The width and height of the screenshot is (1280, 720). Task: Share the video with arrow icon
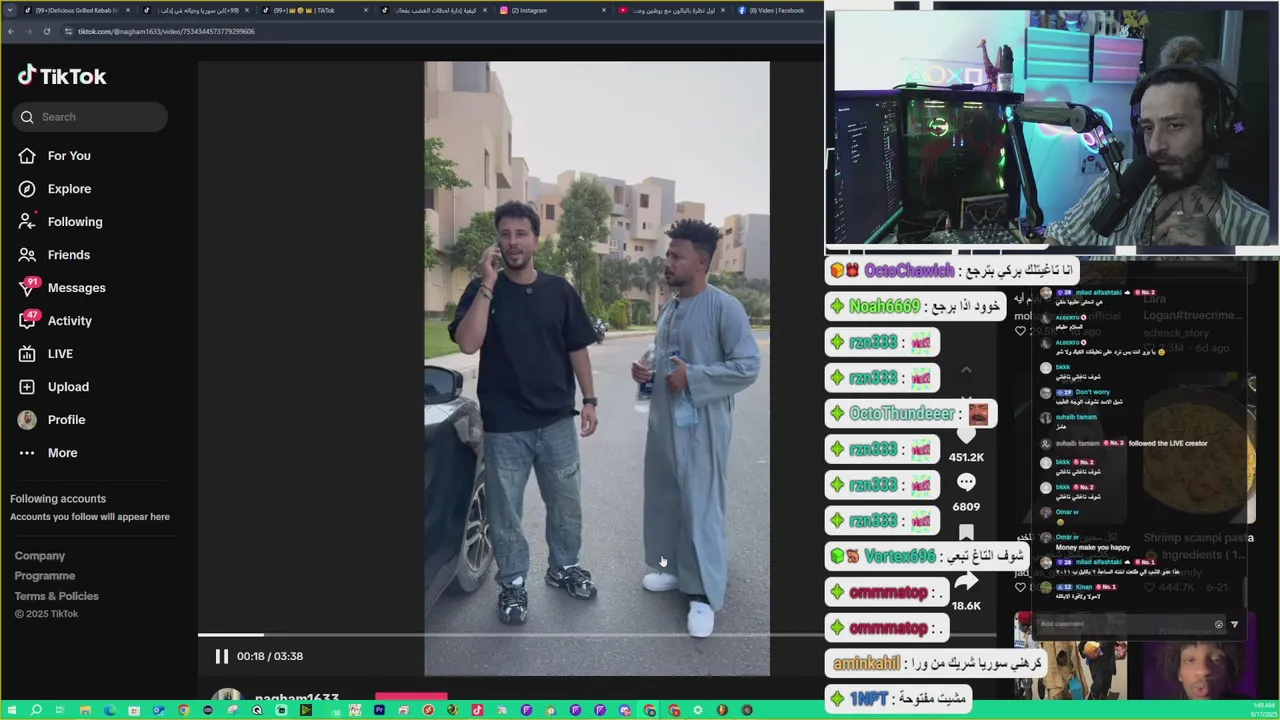[966, 581]
